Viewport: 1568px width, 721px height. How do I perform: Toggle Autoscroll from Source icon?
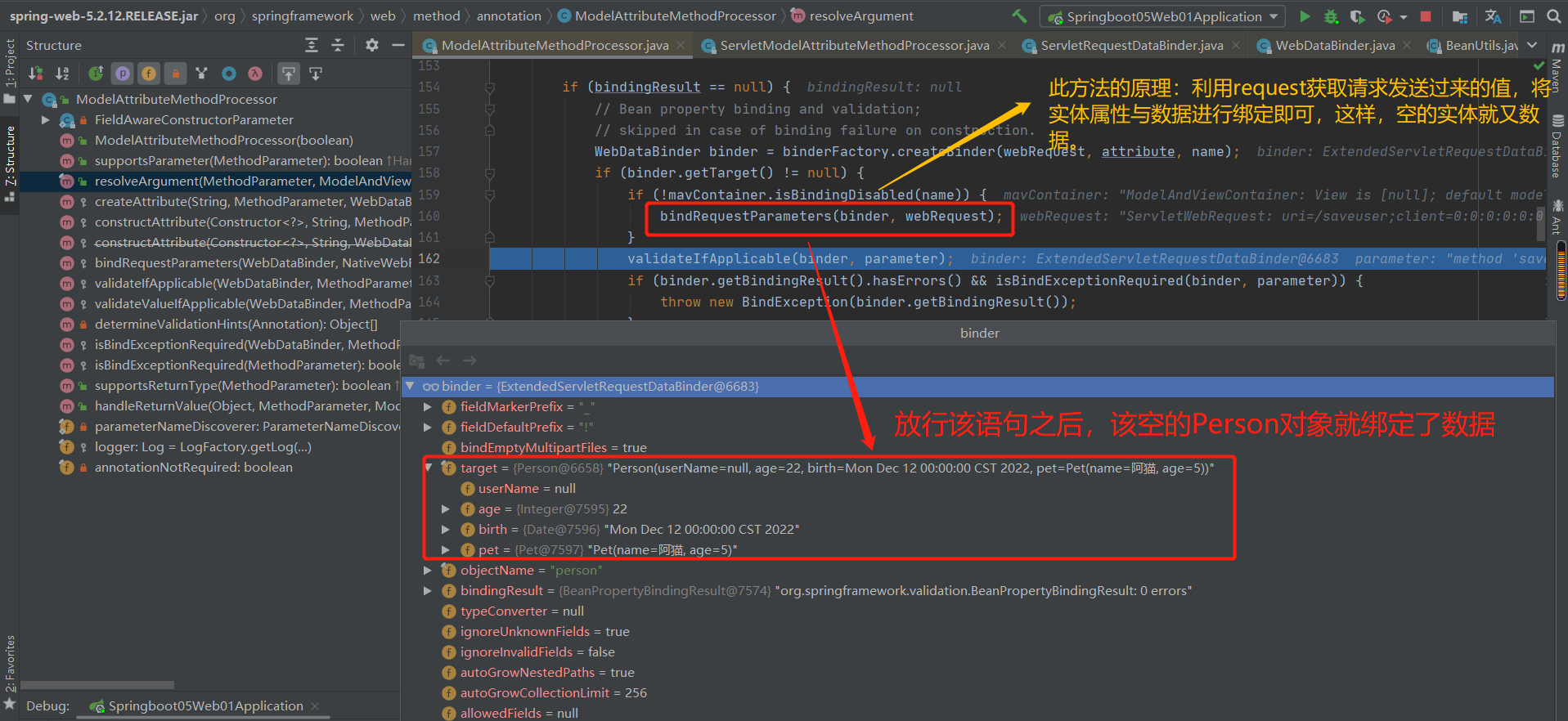point(316,74)
